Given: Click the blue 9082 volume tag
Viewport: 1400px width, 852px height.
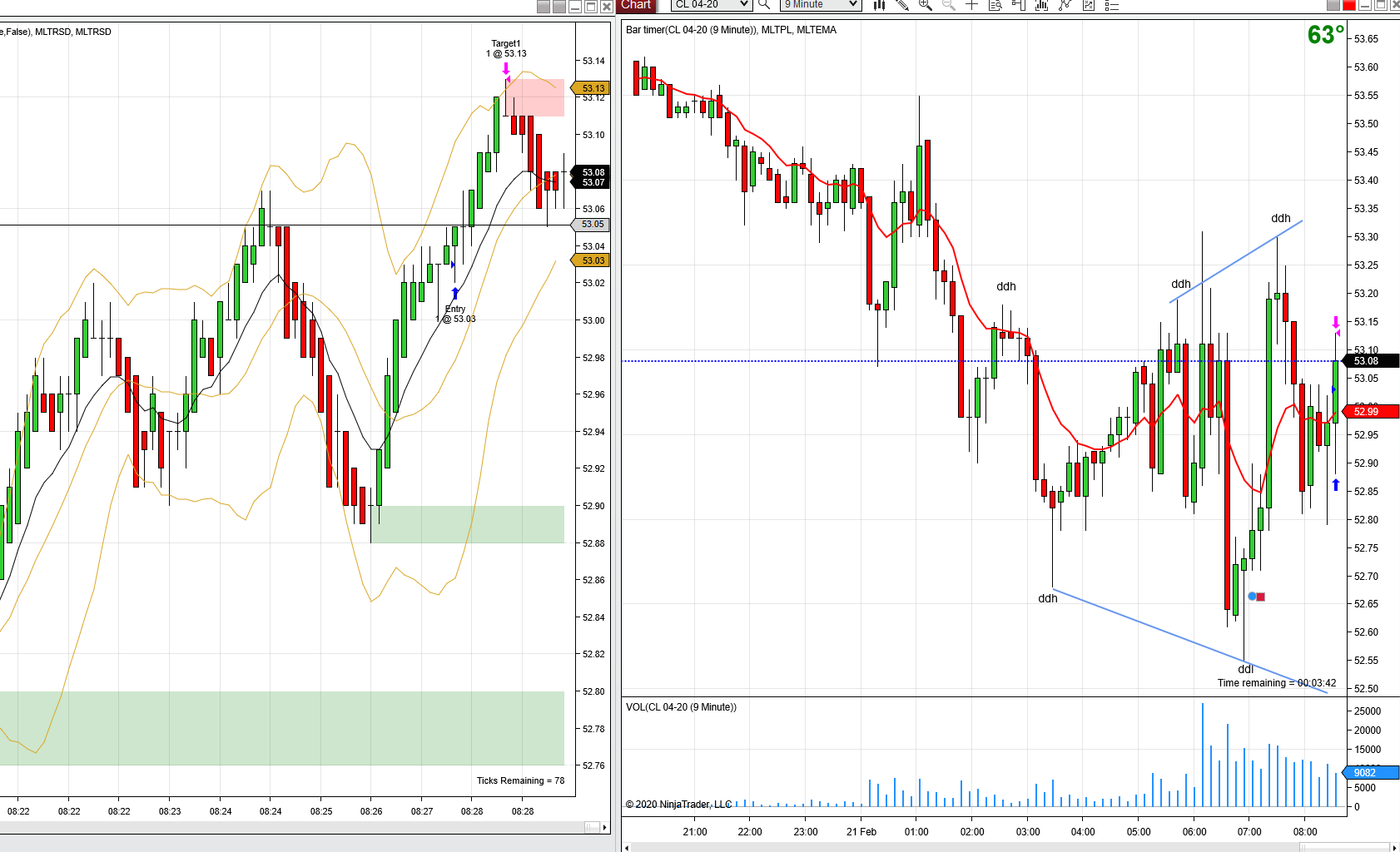Looking at the screenshot, I should point(1373,773).
